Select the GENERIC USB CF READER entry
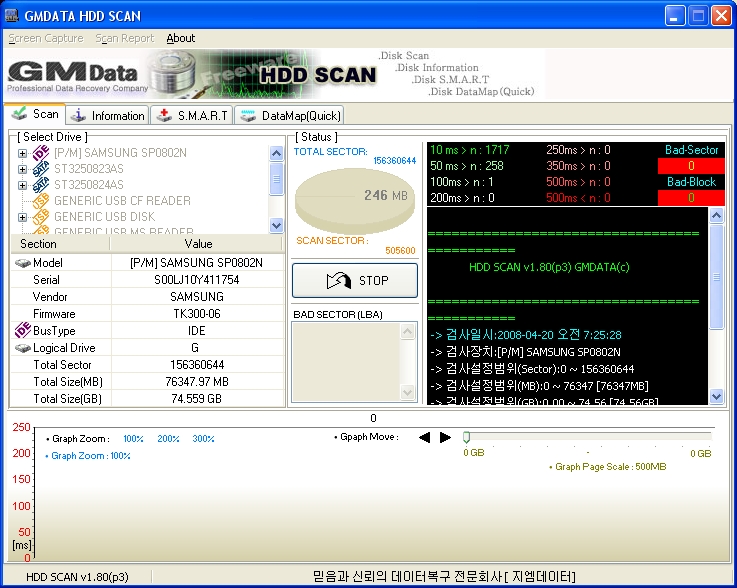 122,201
